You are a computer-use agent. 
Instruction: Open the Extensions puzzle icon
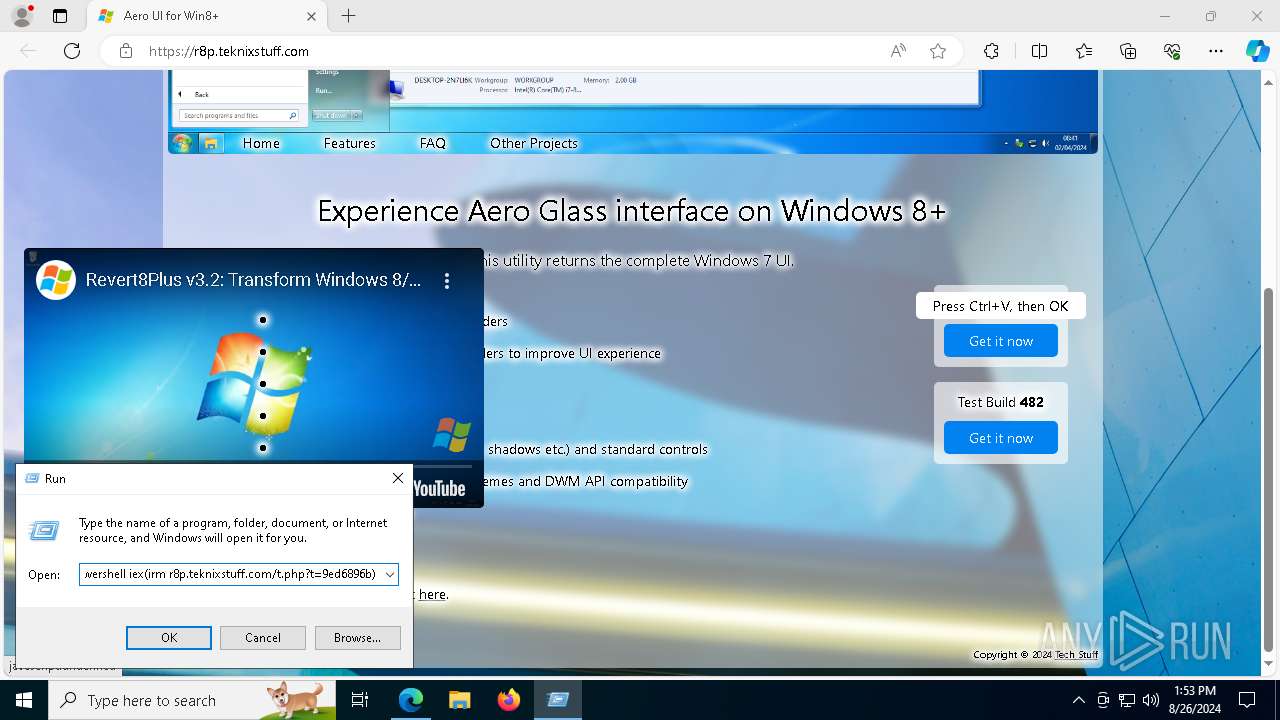click(991, 51)
